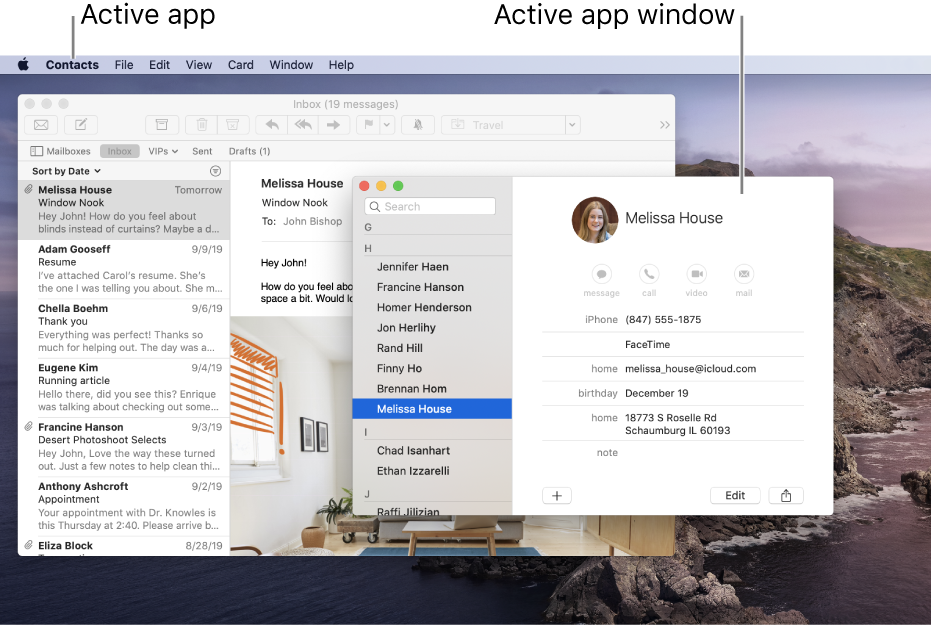
Task: Expand the VIPs dropdown
Action: 163,151
